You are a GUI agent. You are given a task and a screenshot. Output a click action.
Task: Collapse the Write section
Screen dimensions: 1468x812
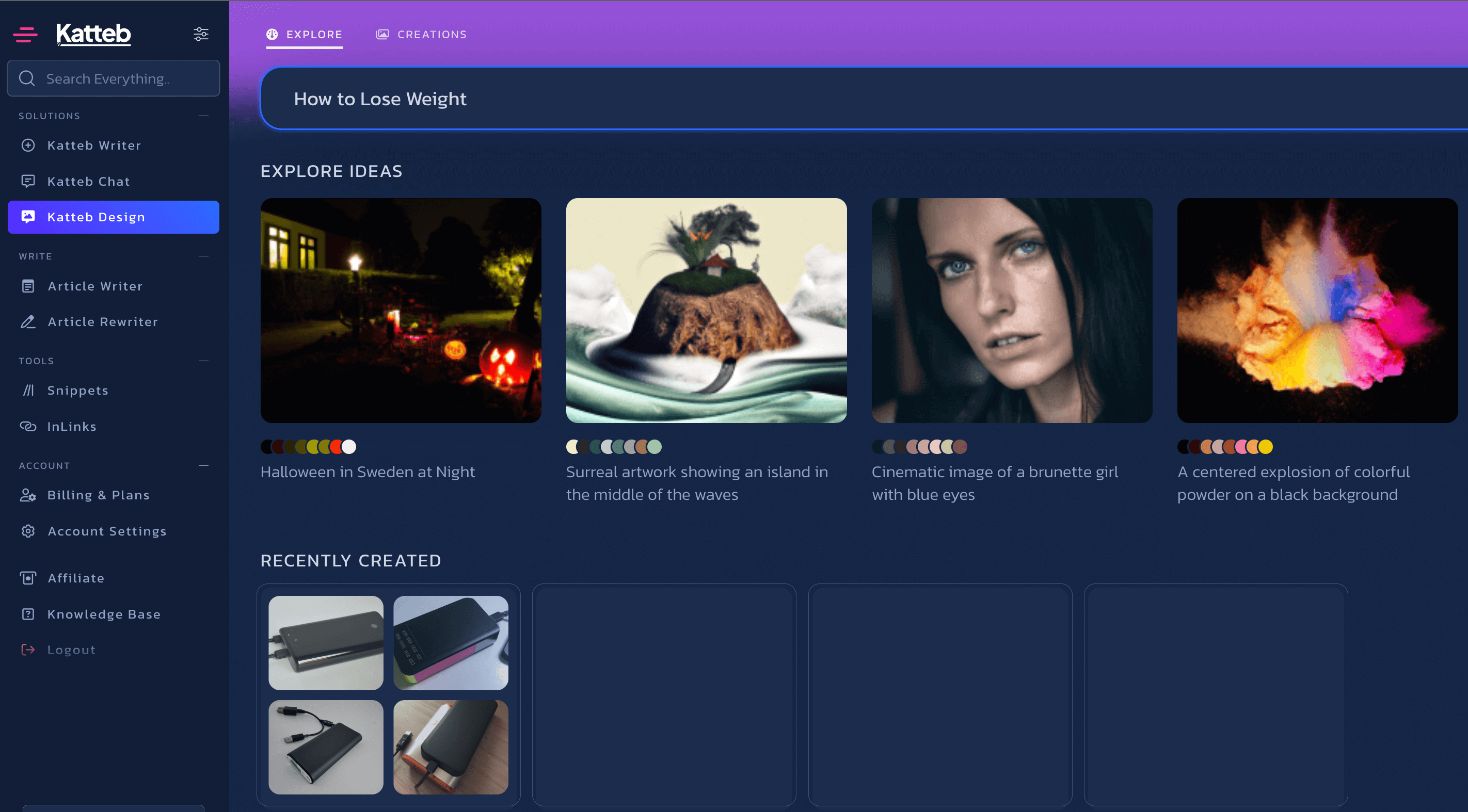click(x=203, y=256)
